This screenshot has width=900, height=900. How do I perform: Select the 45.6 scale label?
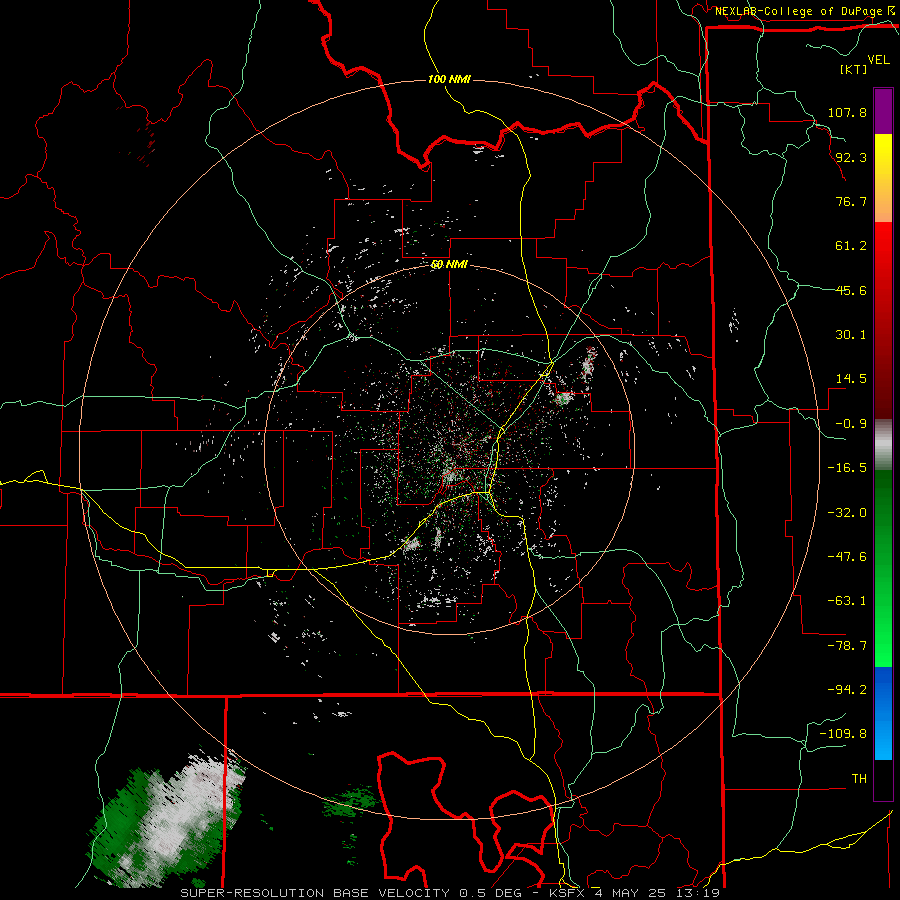pos(851,290)
